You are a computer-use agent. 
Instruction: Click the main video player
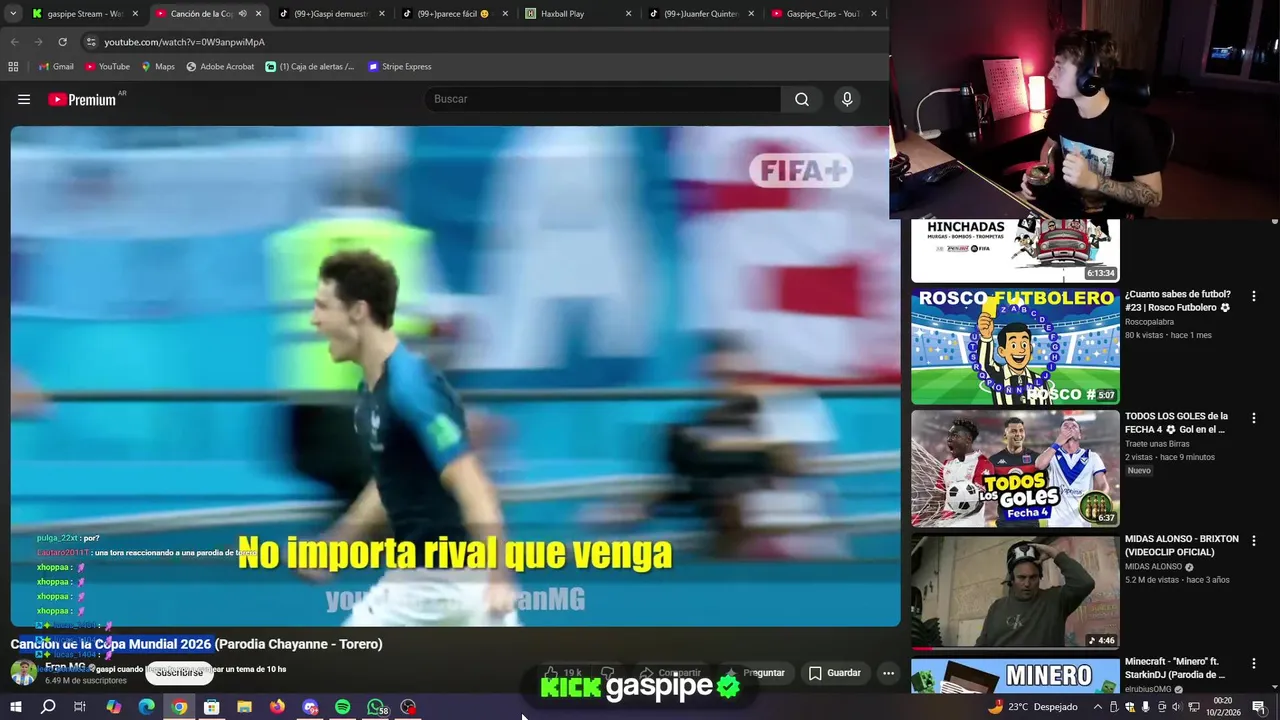click(455, 376)
